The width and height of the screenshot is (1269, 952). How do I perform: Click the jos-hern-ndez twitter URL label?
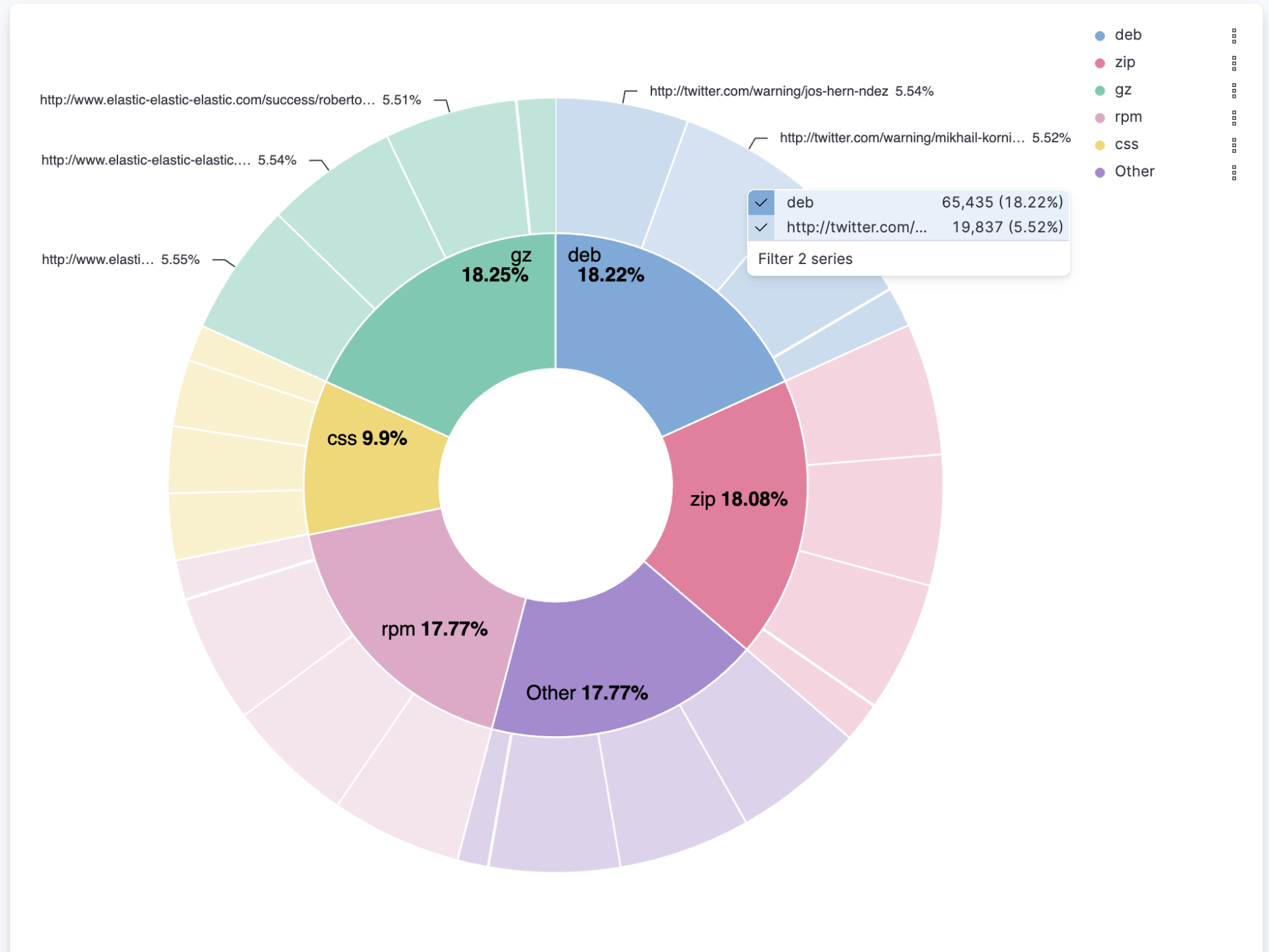point(768,91)
